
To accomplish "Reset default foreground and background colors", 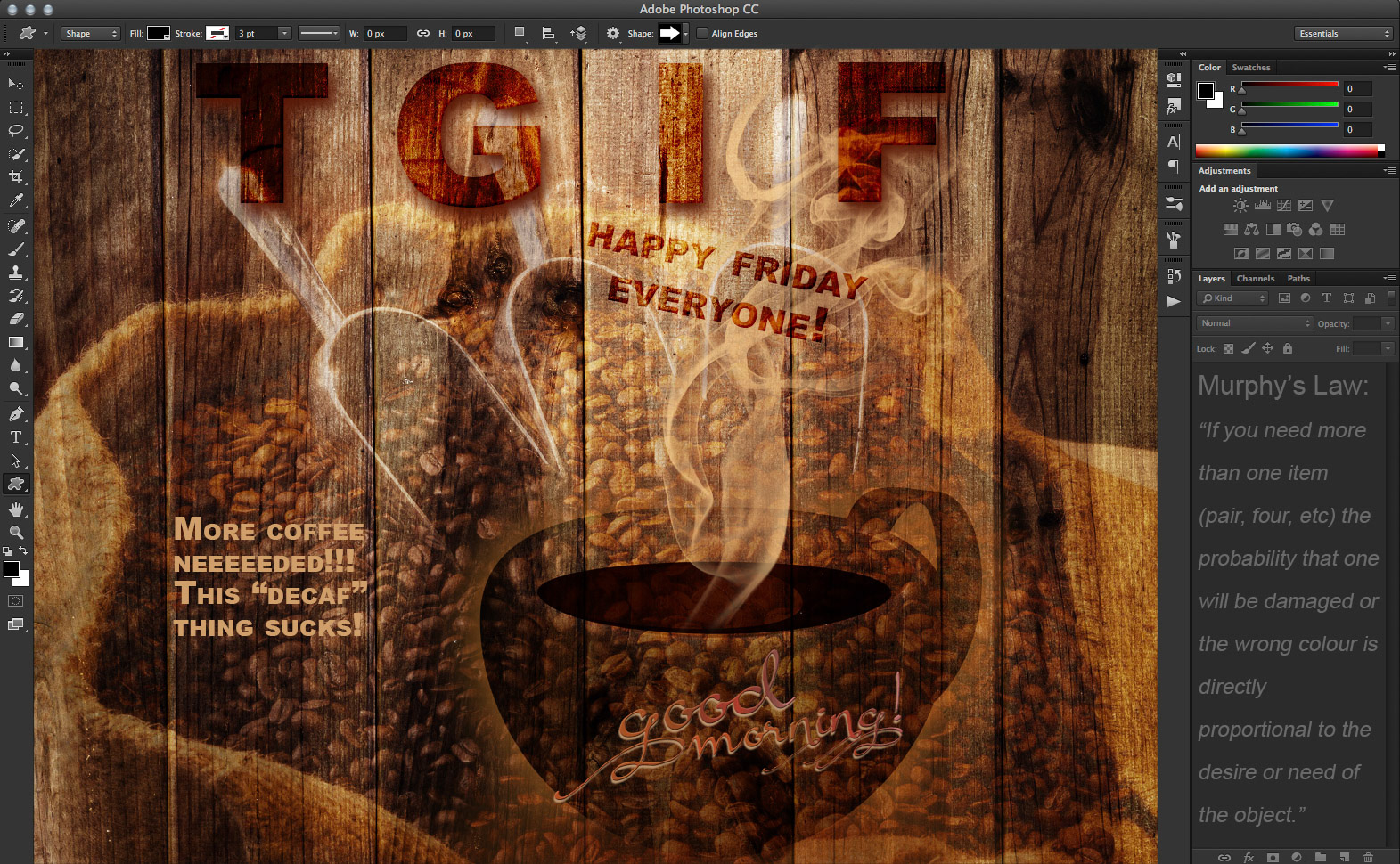I will tap(7, 551).
